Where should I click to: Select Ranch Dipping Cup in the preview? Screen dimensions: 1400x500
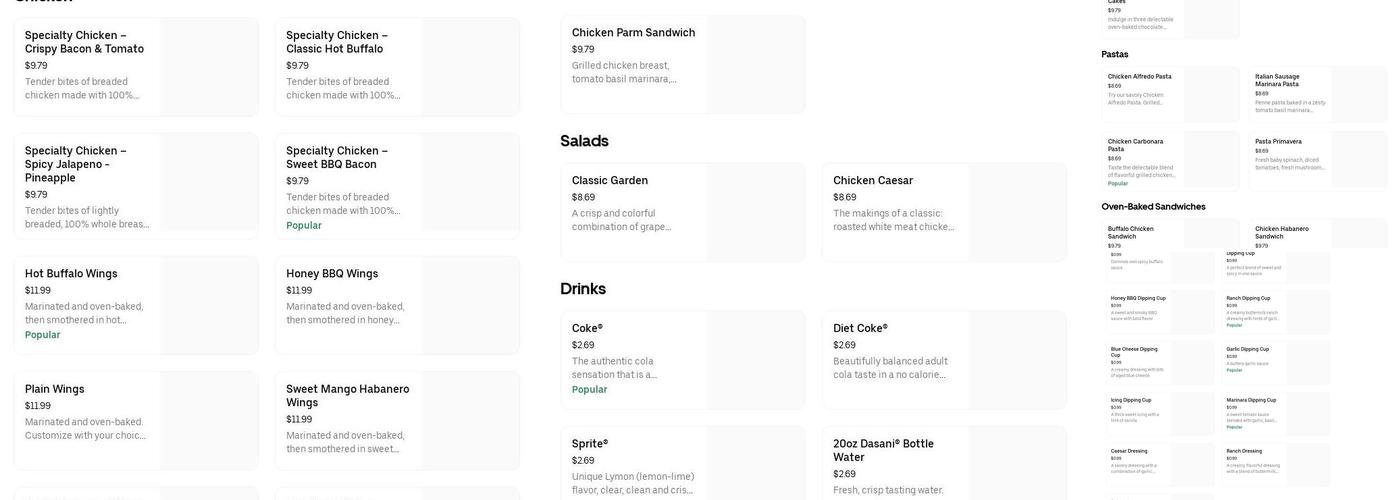click(1276, 311)
